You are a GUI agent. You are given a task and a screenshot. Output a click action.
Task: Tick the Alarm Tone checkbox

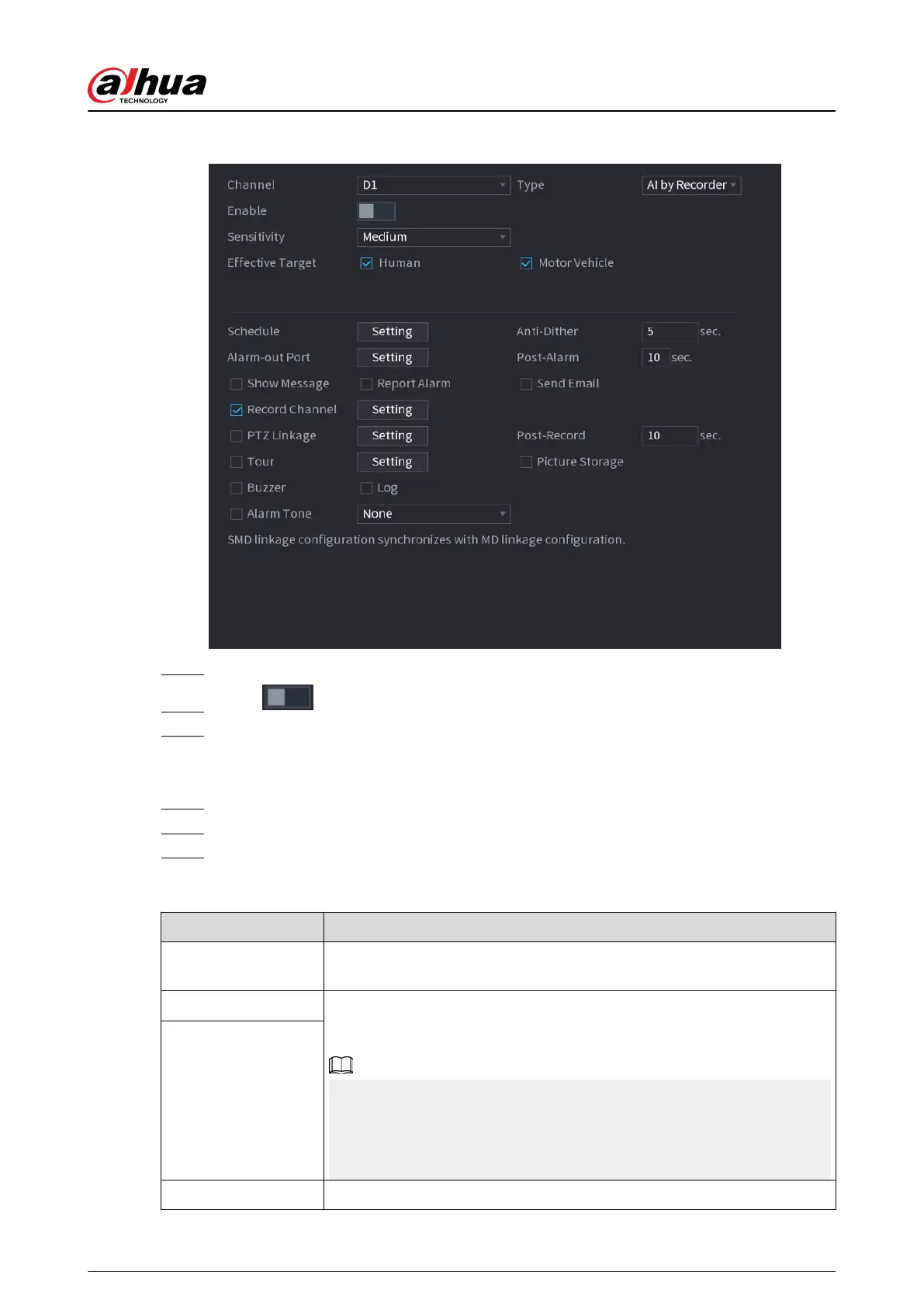click(237, 514)
